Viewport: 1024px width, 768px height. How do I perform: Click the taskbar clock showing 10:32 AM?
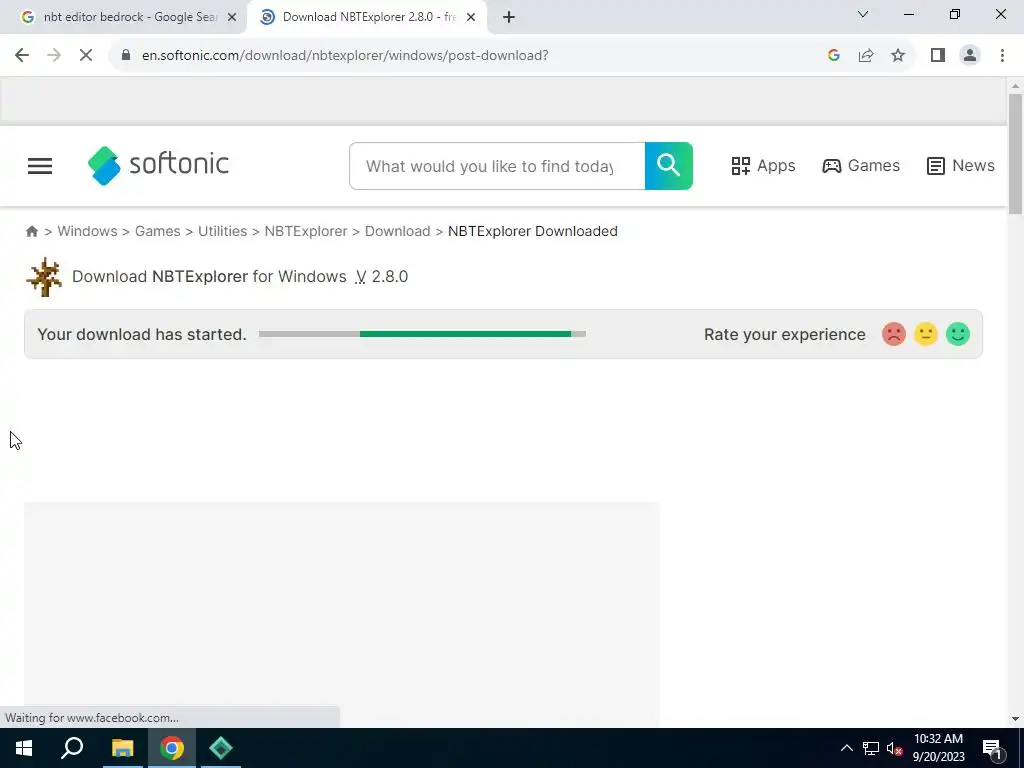[x=938, y=748]
